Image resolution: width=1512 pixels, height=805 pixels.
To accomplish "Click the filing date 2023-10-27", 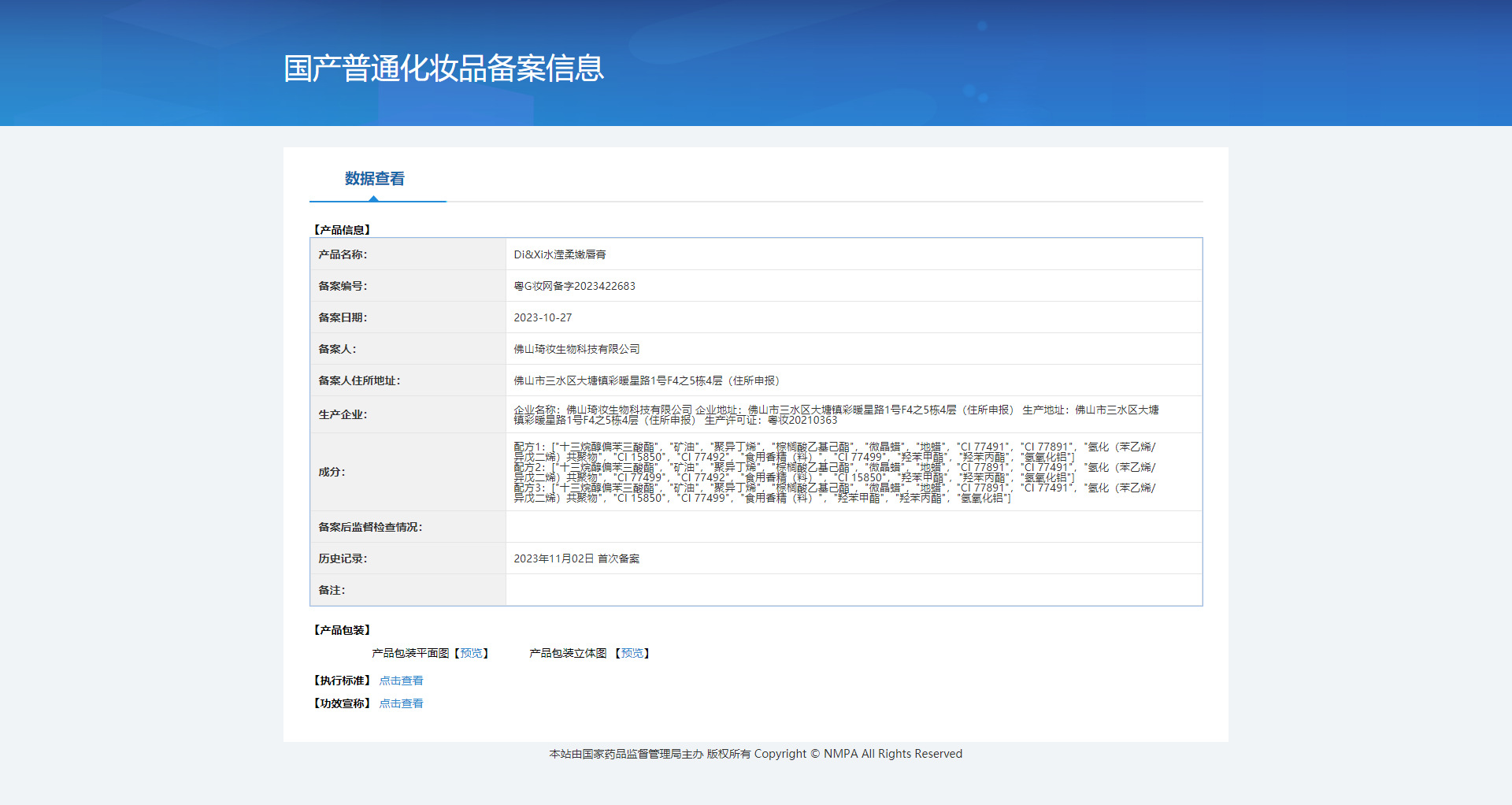I will 543,317.
